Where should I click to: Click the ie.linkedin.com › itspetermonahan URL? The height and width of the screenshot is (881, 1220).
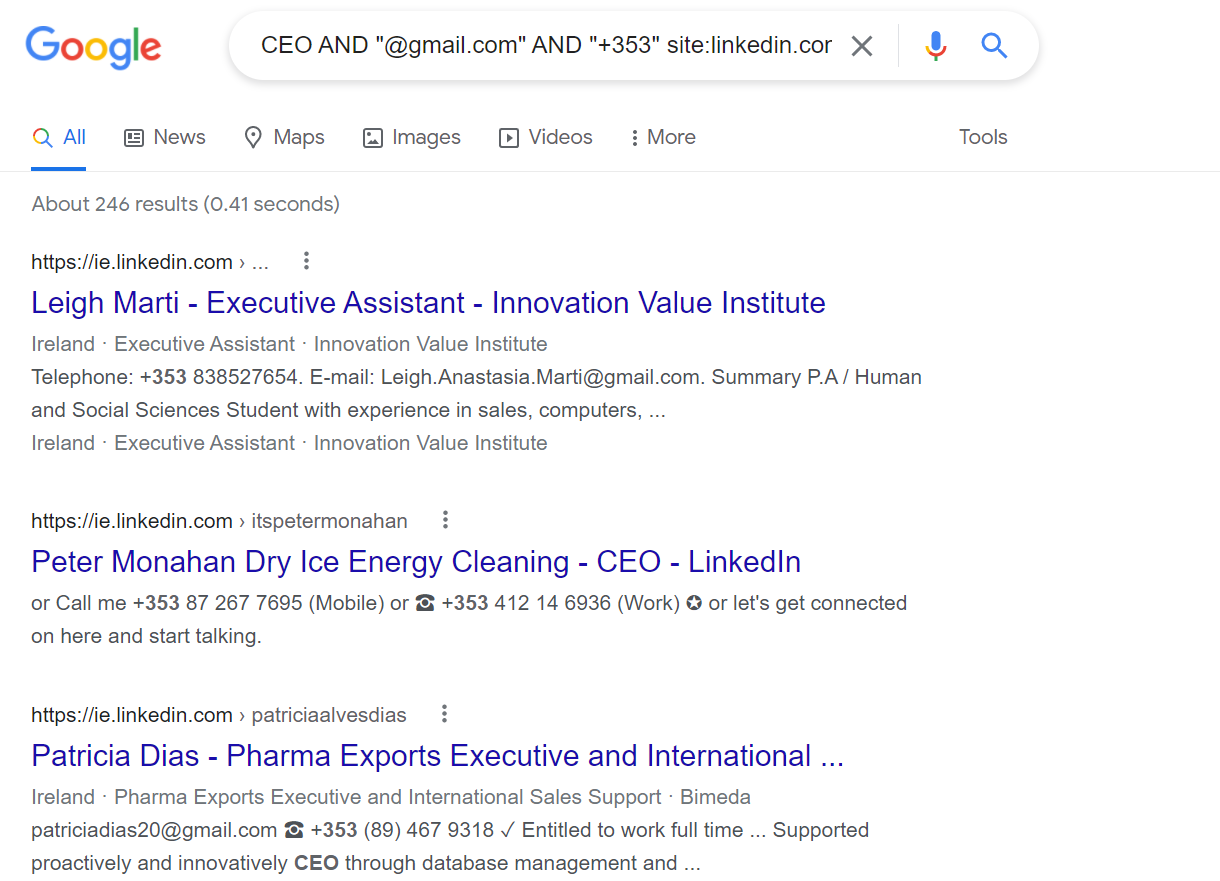pyautogui.click(x=219, y=521)
